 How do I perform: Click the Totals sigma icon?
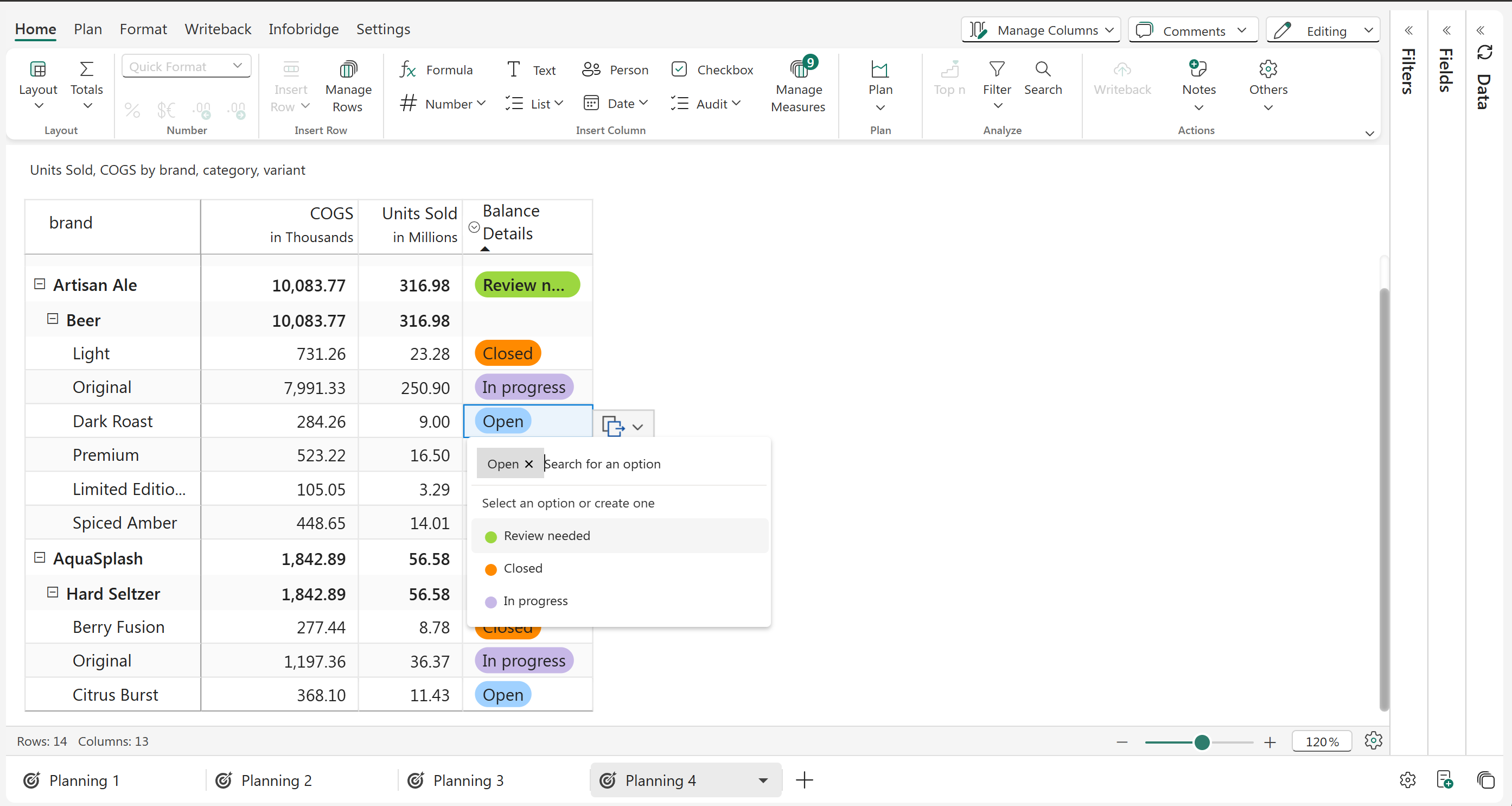coord(86,69)
